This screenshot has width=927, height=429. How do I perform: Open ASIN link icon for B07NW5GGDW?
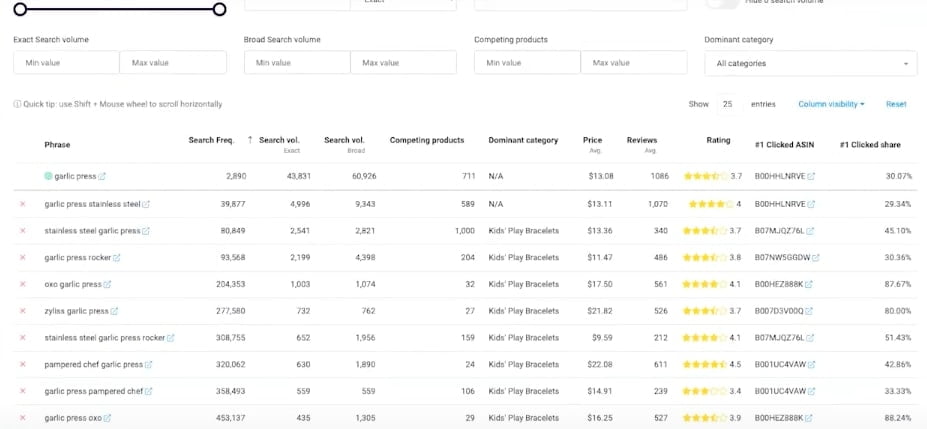[816, 258]
